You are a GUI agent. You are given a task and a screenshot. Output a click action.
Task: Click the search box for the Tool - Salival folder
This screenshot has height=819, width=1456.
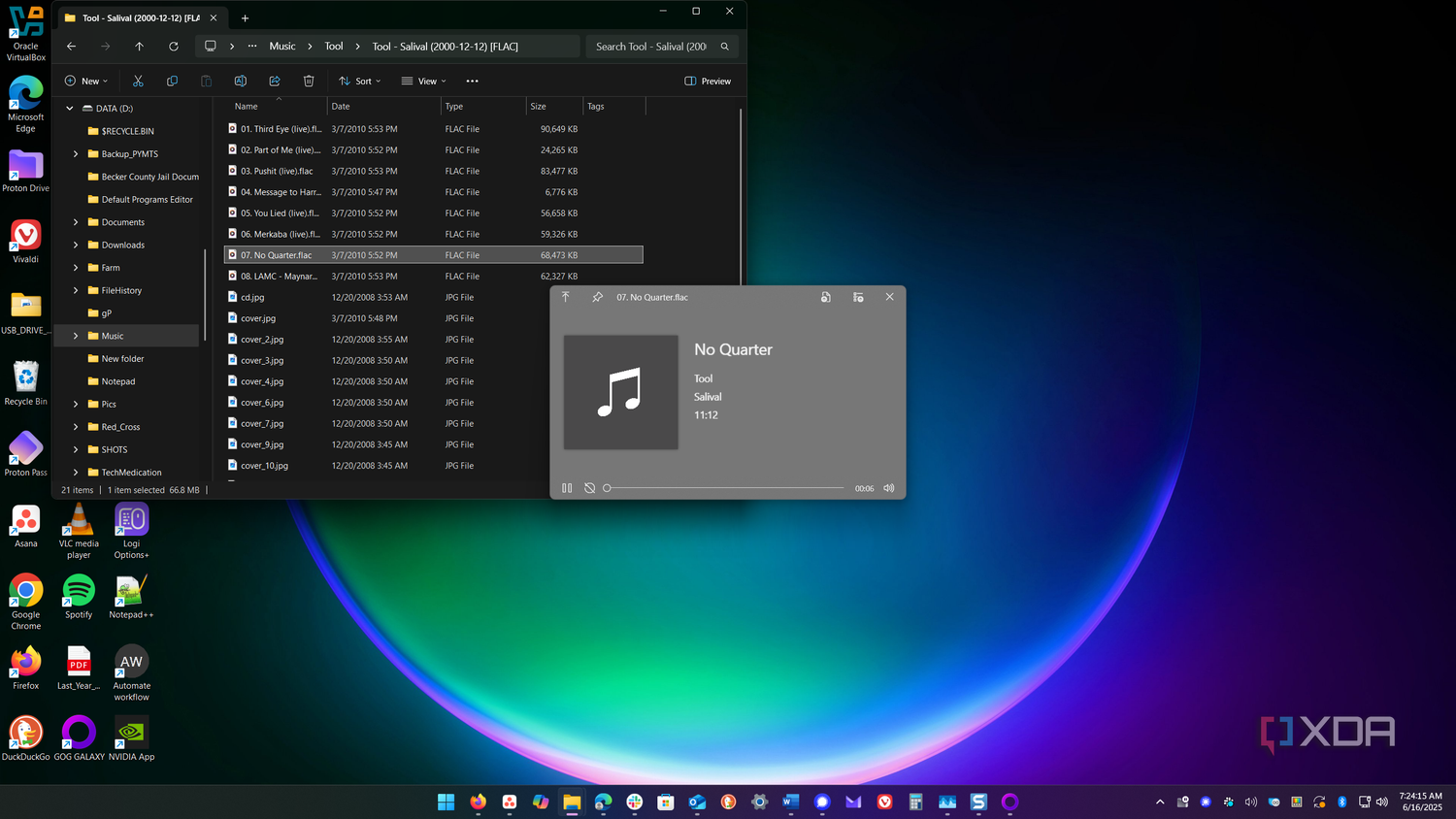point(662,47)
